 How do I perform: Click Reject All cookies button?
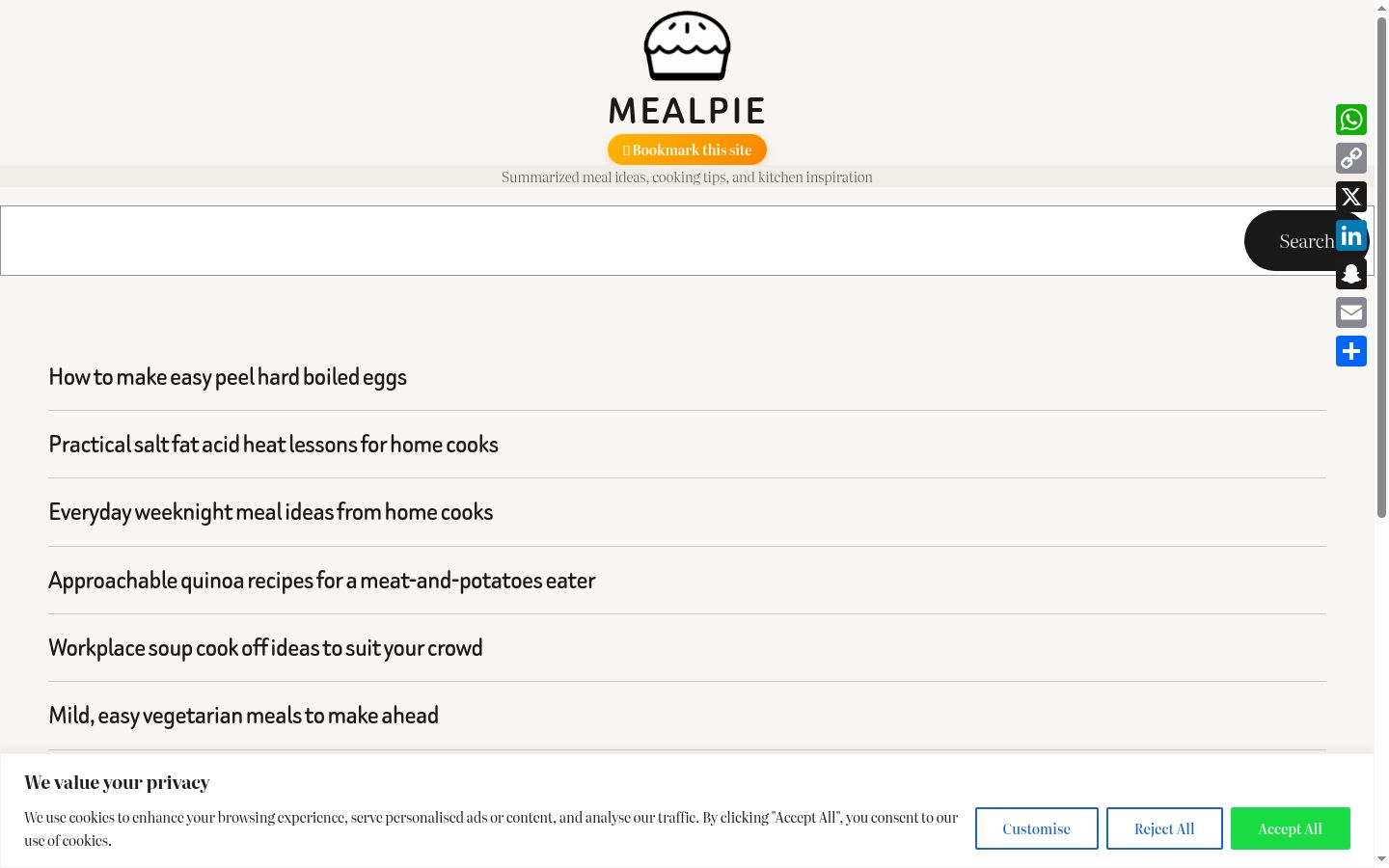pyautogui.click(x=1164, y=828)
